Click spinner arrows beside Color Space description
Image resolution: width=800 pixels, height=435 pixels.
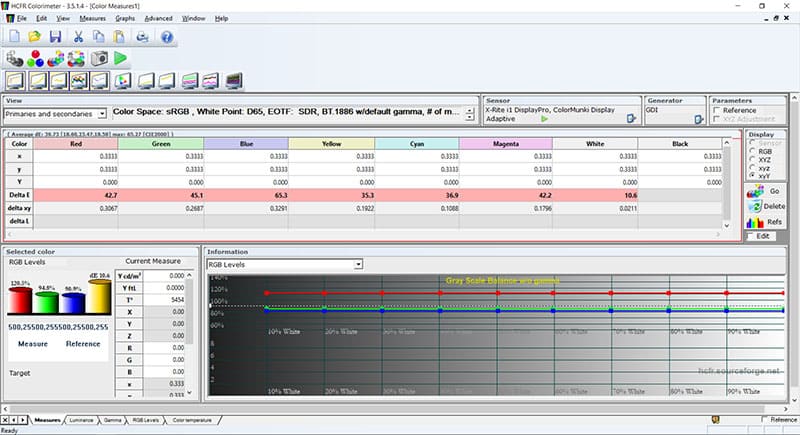click(x=470, y=114)
